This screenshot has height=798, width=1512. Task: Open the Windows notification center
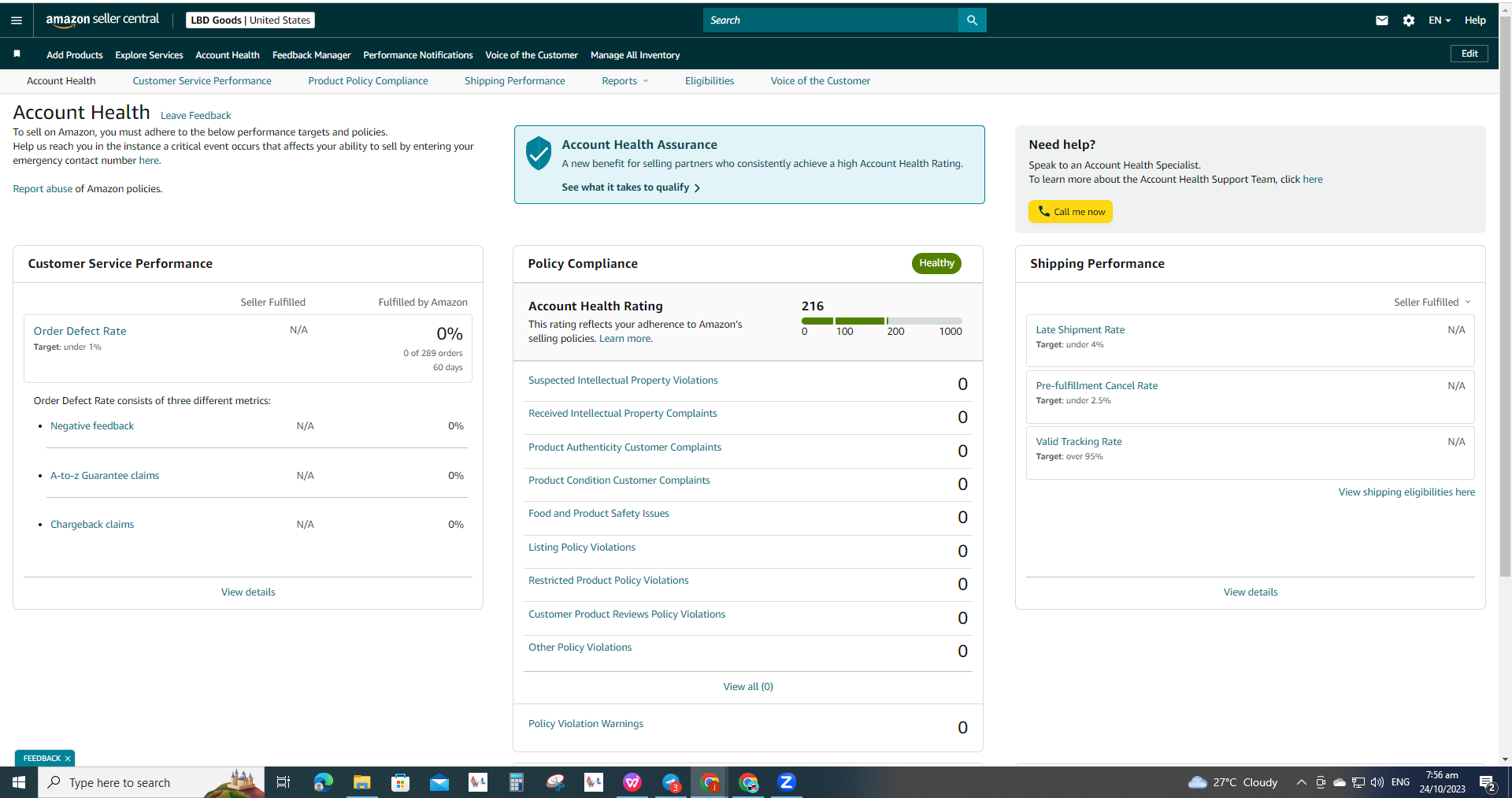[1488, 782]
